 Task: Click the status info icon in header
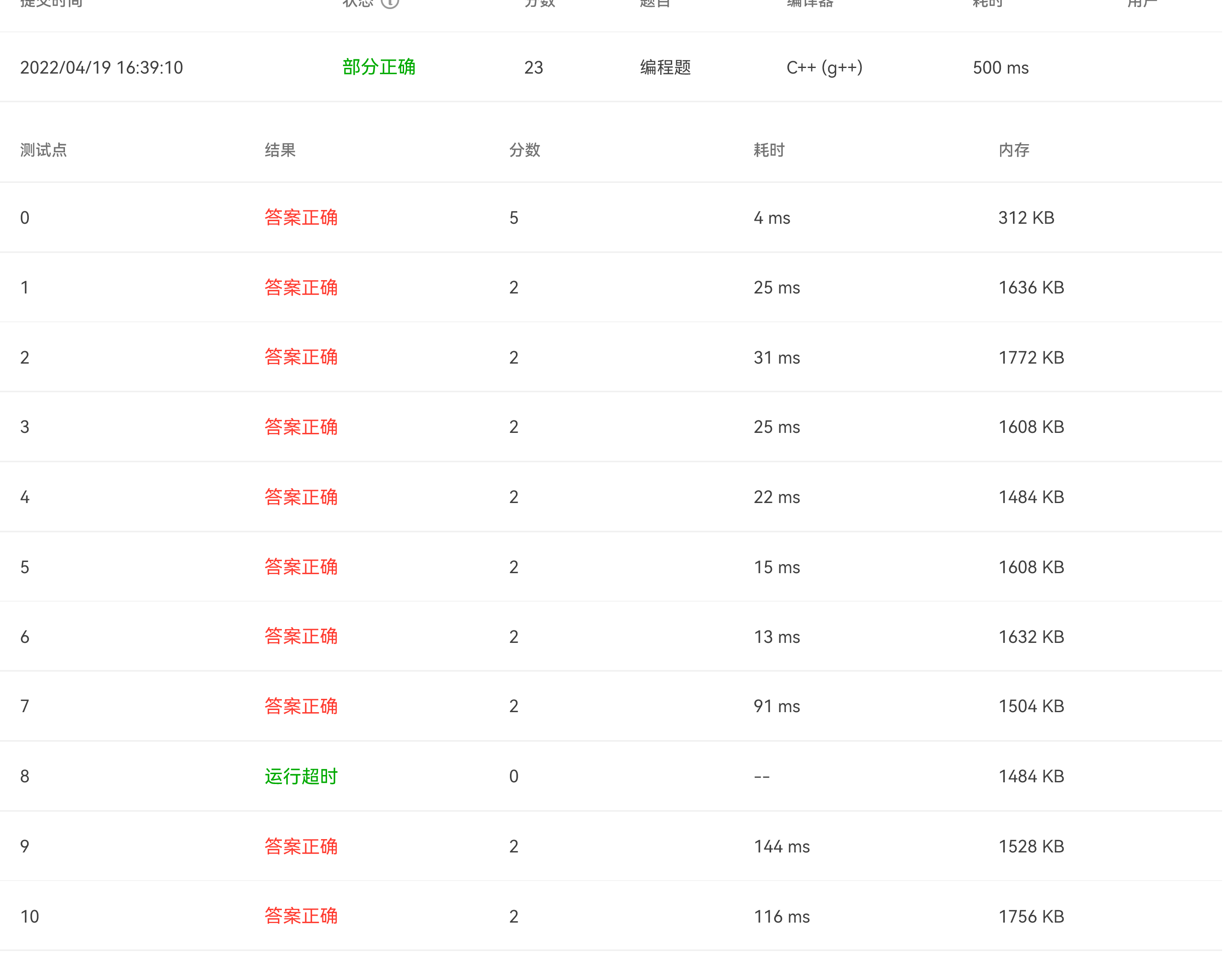click(x=390, y=2)
